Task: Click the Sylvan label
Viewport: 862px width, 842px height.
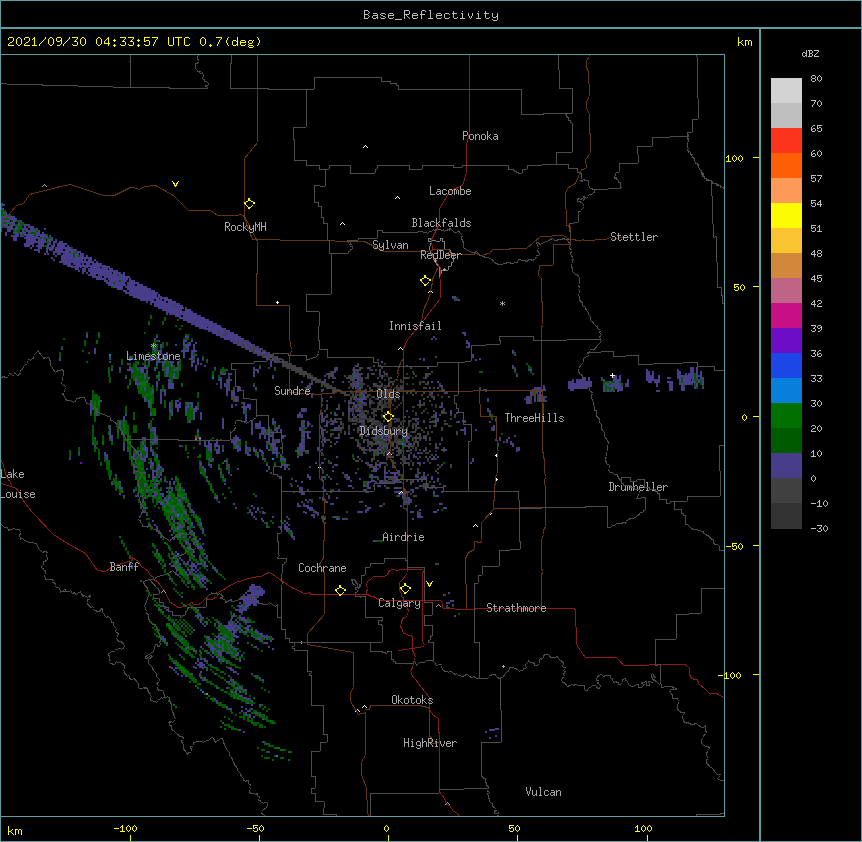Action: pos(390,245)
